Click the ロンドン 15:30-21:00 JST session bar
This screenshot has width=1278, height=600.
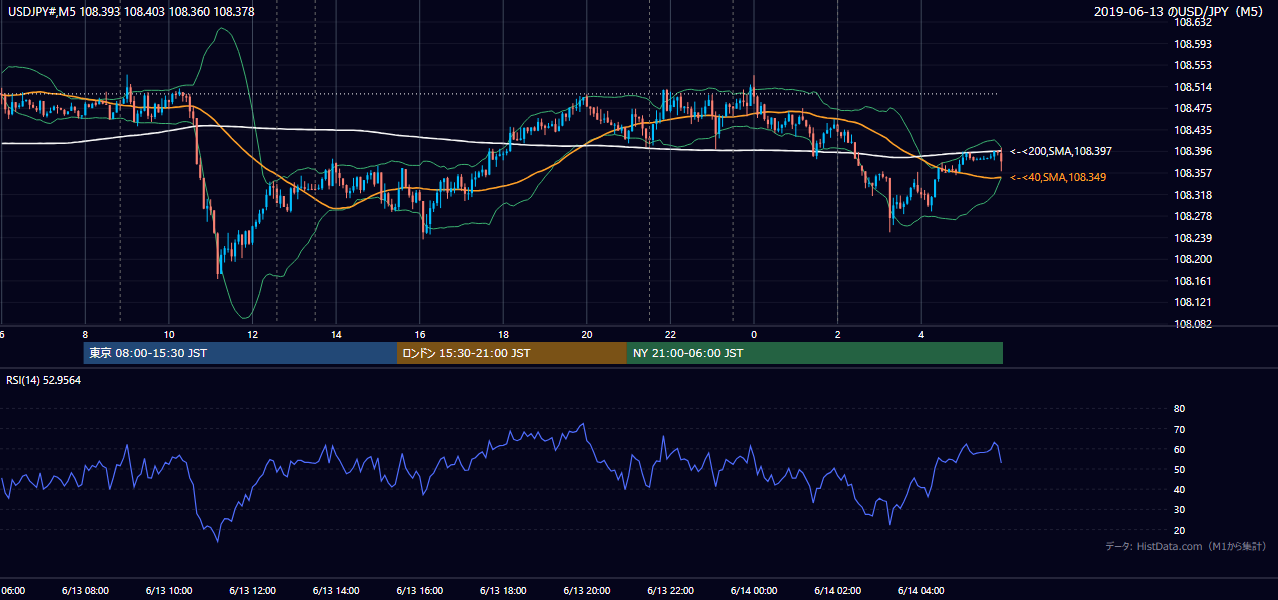click(x=512, y=353)
